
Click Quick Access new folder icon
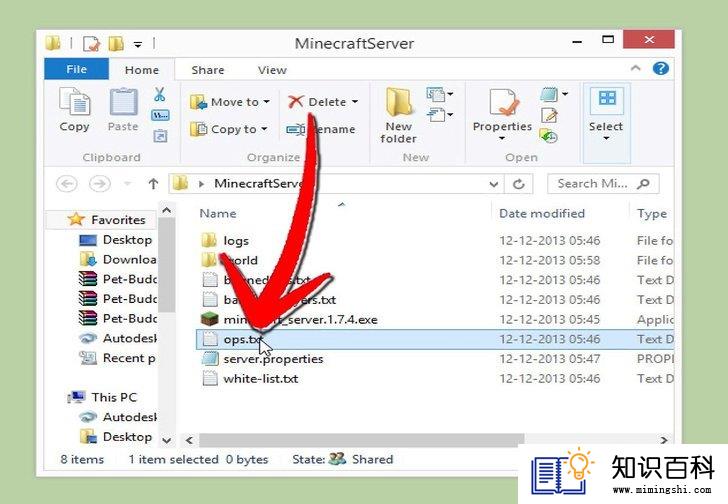116,44
